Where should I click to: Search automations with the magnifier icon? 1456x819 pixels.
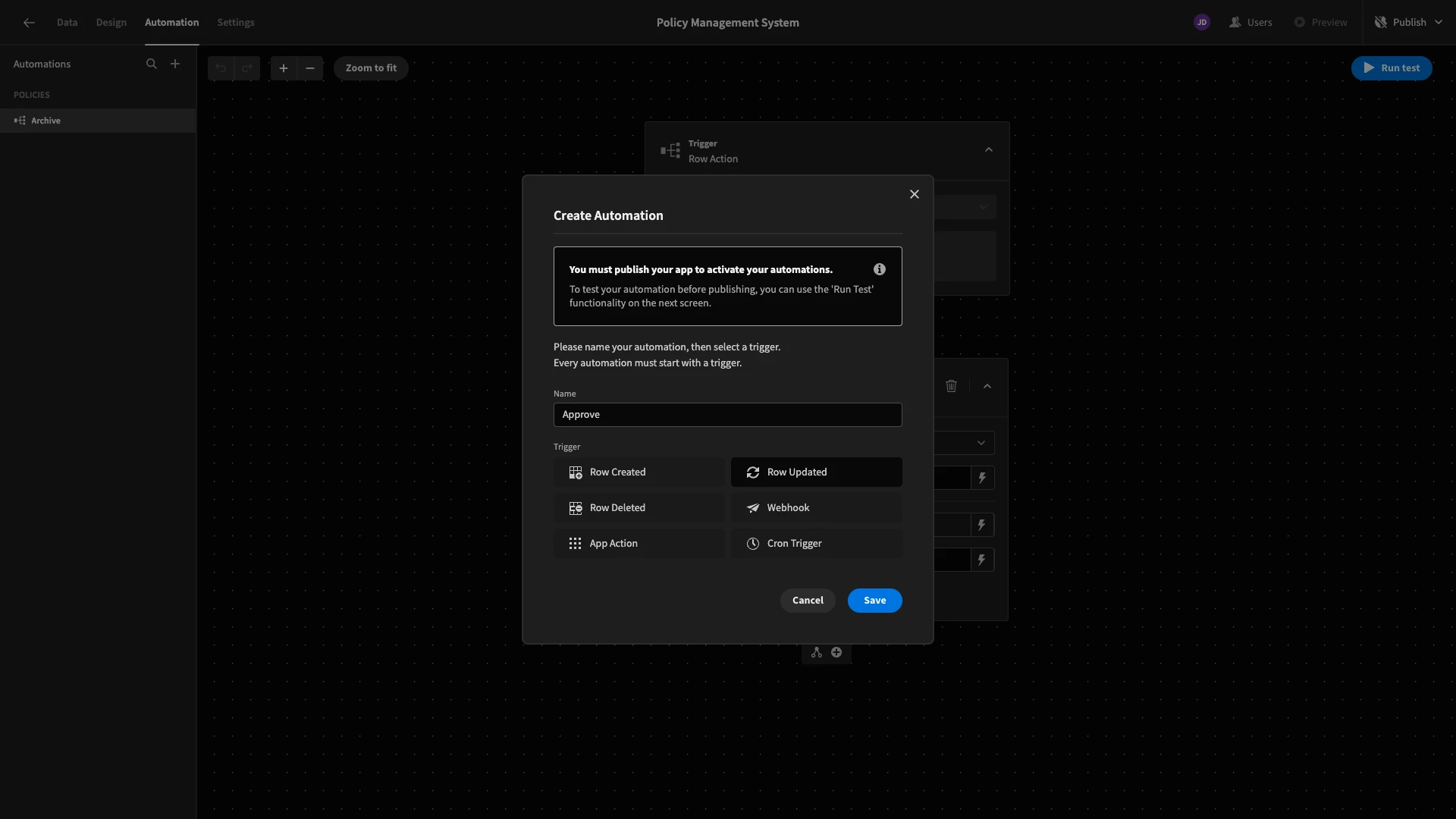(152, 64)
